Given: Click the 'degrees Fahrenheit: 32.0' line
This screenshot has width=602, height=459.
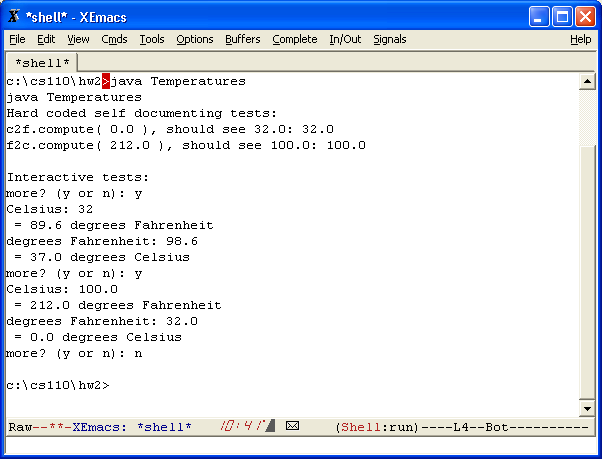Looking at the screenshot, I should coord(102,321).
